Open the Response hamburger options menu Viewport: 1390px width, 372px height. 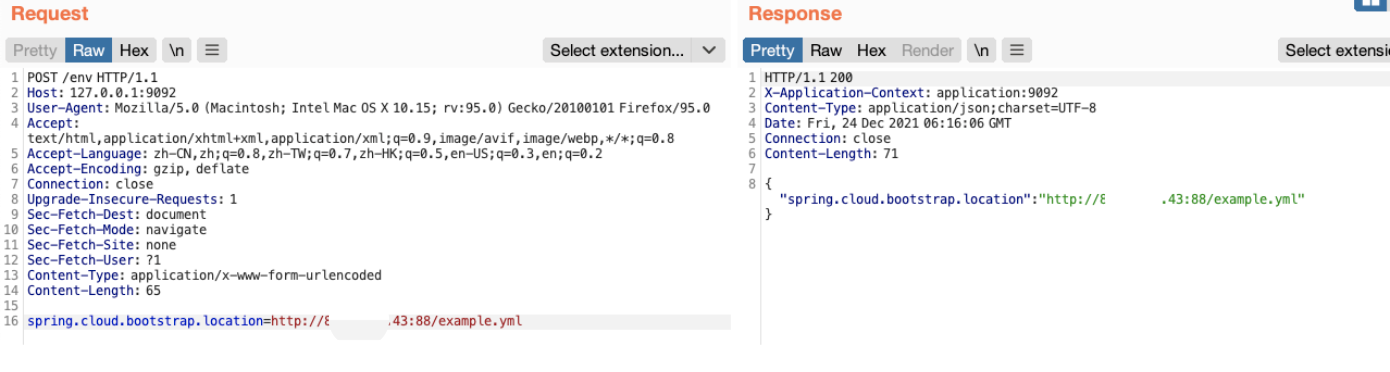tap(1017, 50)
